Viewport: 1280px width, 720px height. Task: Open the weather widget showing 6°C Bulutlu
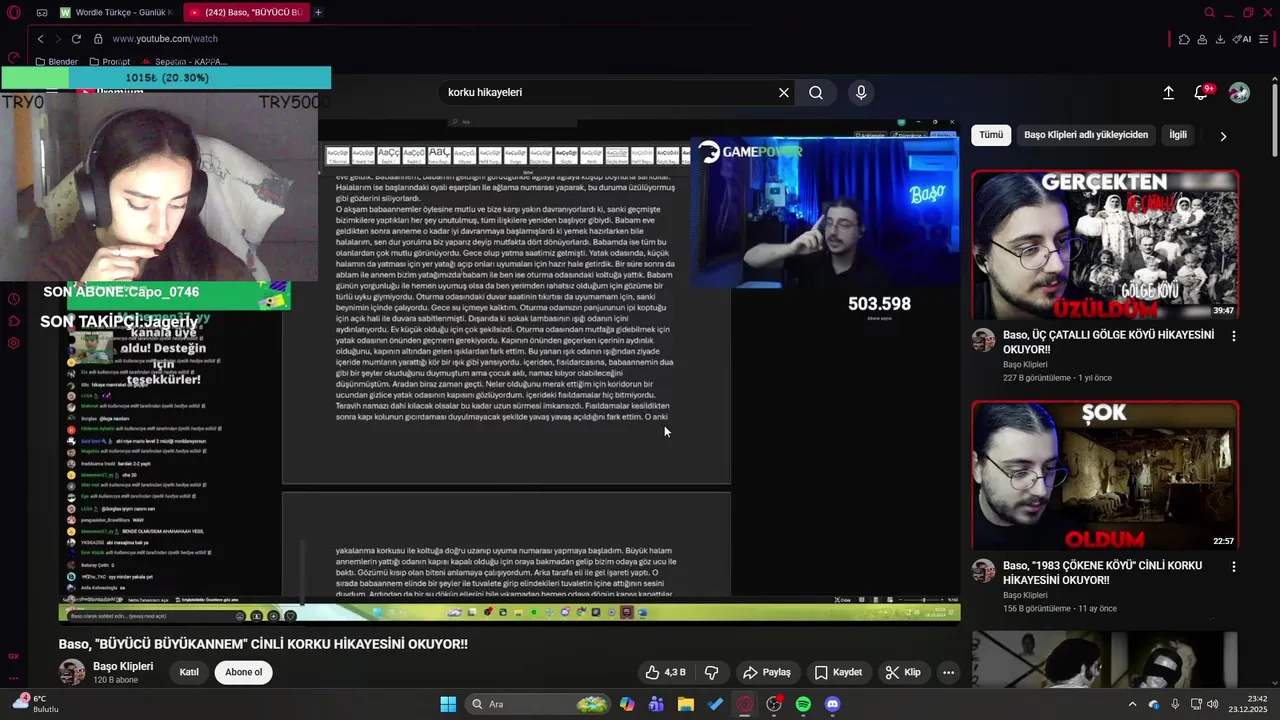click(38, 704)
